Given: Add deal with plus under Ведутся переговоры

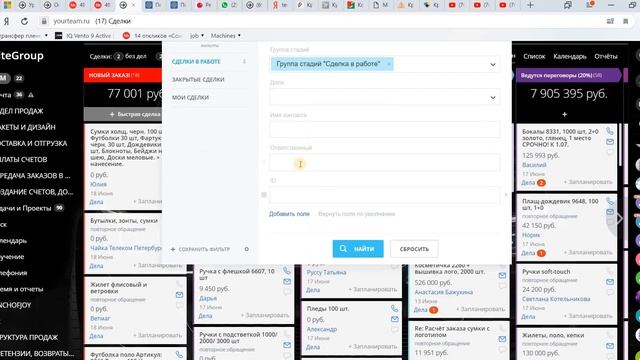Looking at the screenshot, I should click(564, 115).
